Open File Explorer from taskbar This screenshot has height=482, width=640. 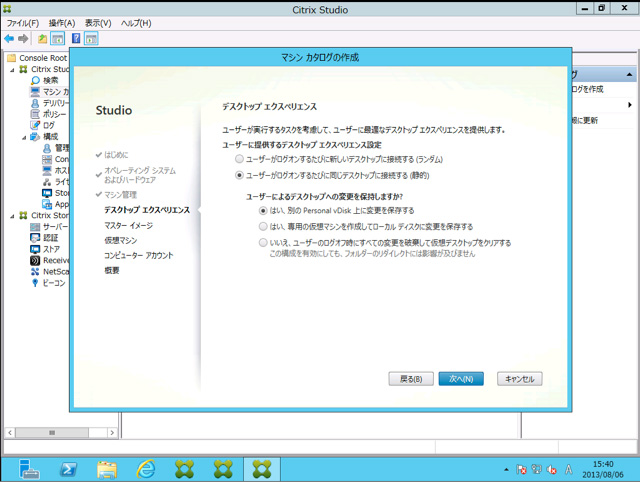pyautogui.click(x=107, y=469)
